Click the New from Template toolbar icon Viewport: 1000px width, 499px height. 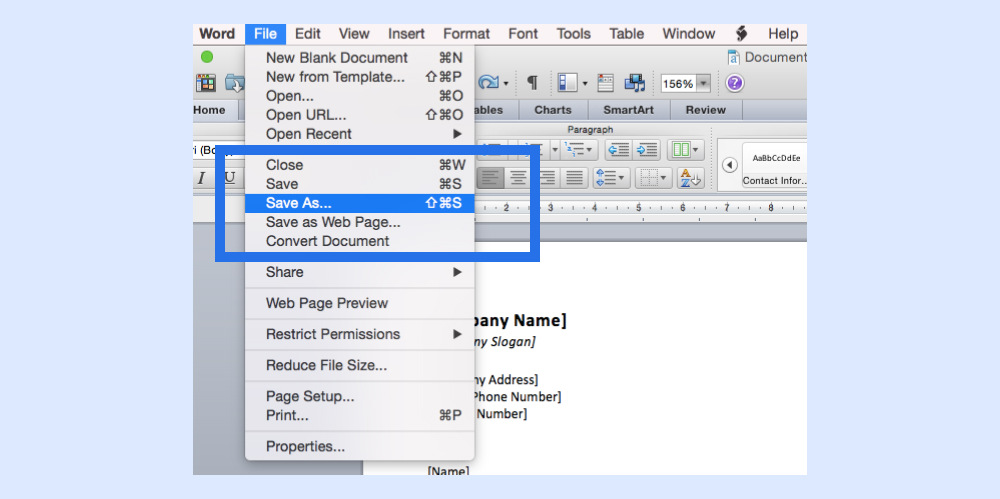click(206, 83)
